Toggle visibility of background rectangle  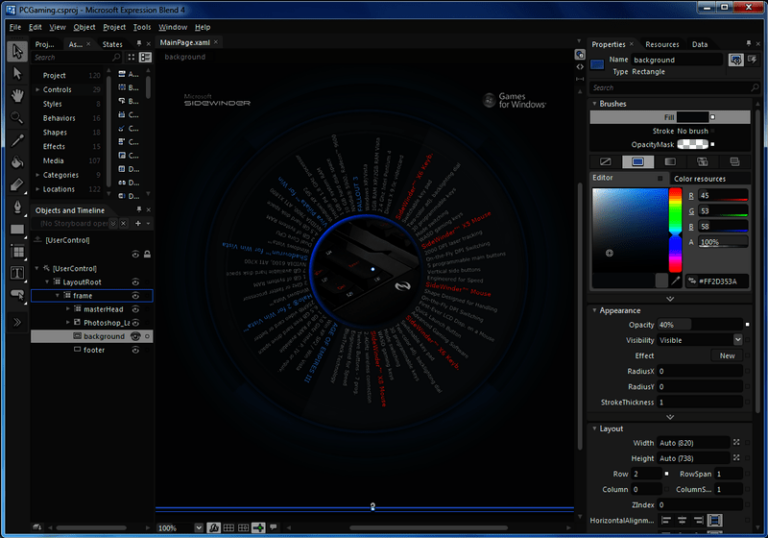click(x=136, y=337)
